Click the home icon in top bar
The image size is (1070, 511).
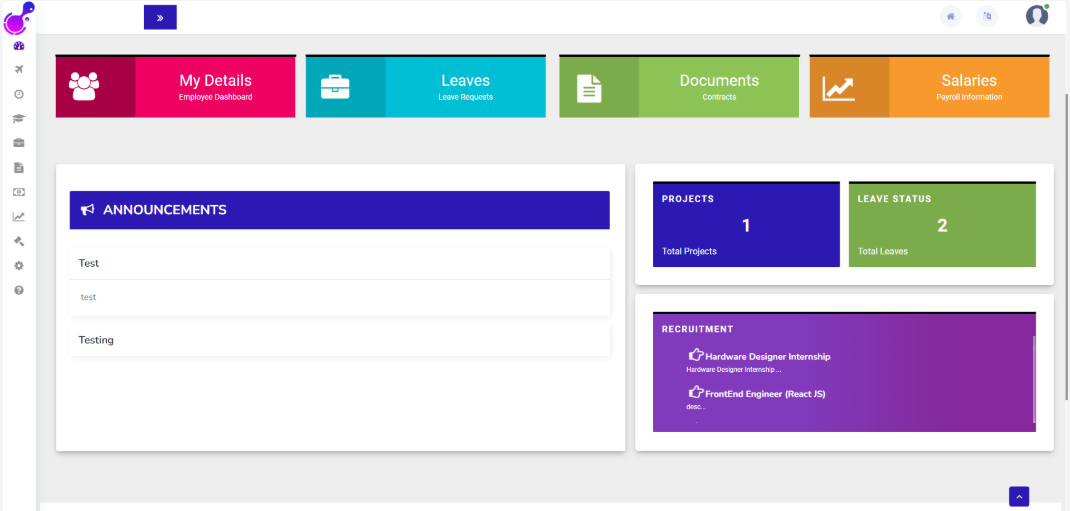click(x=950, y=16)
